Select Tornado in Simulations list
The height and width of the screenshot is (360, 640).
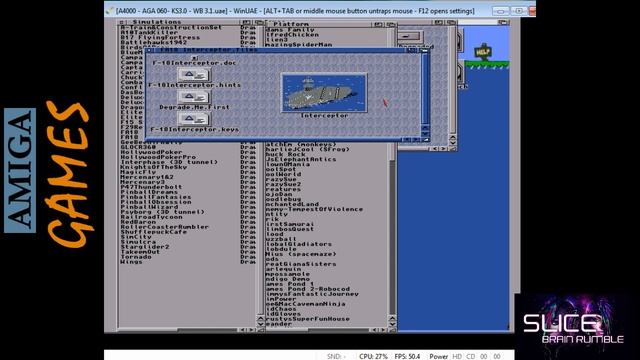(x=136, y=257)
